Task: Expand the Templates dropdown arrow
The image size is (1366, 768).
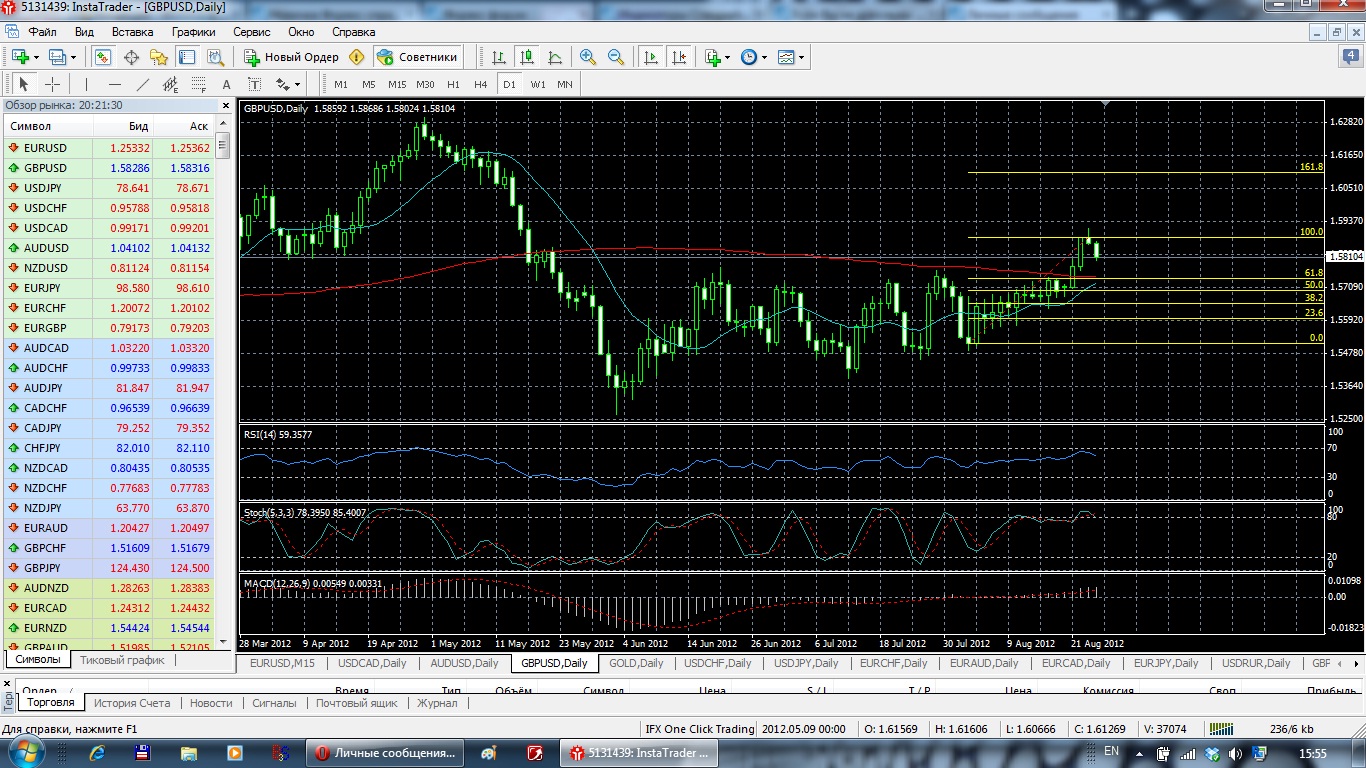Action: coord(802,57)
